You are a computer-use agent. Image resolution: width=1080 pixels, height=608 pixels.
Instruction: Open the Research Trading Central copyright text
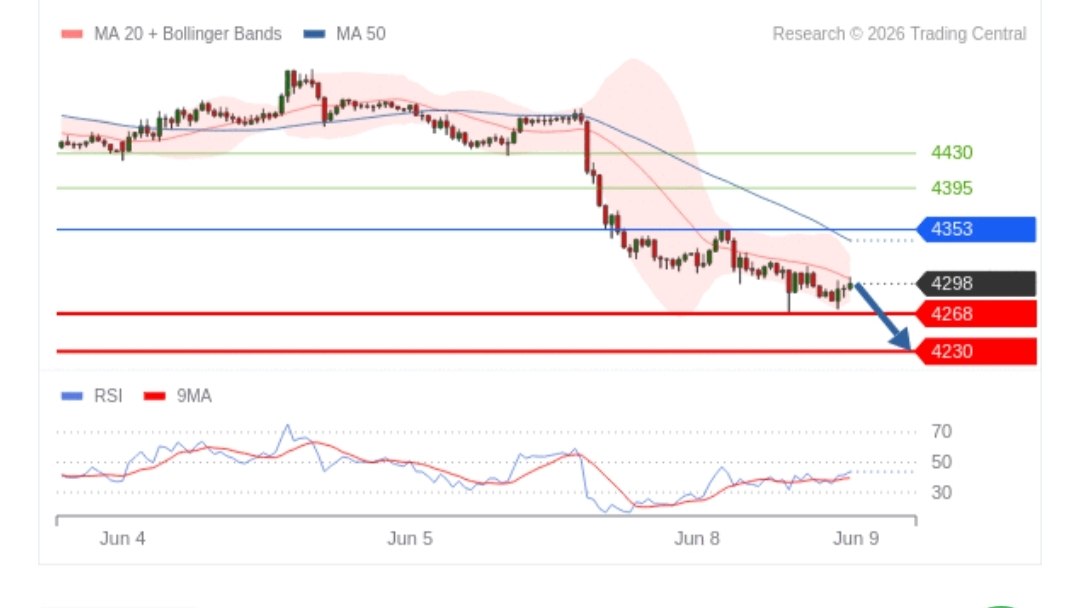coord(899,34)
